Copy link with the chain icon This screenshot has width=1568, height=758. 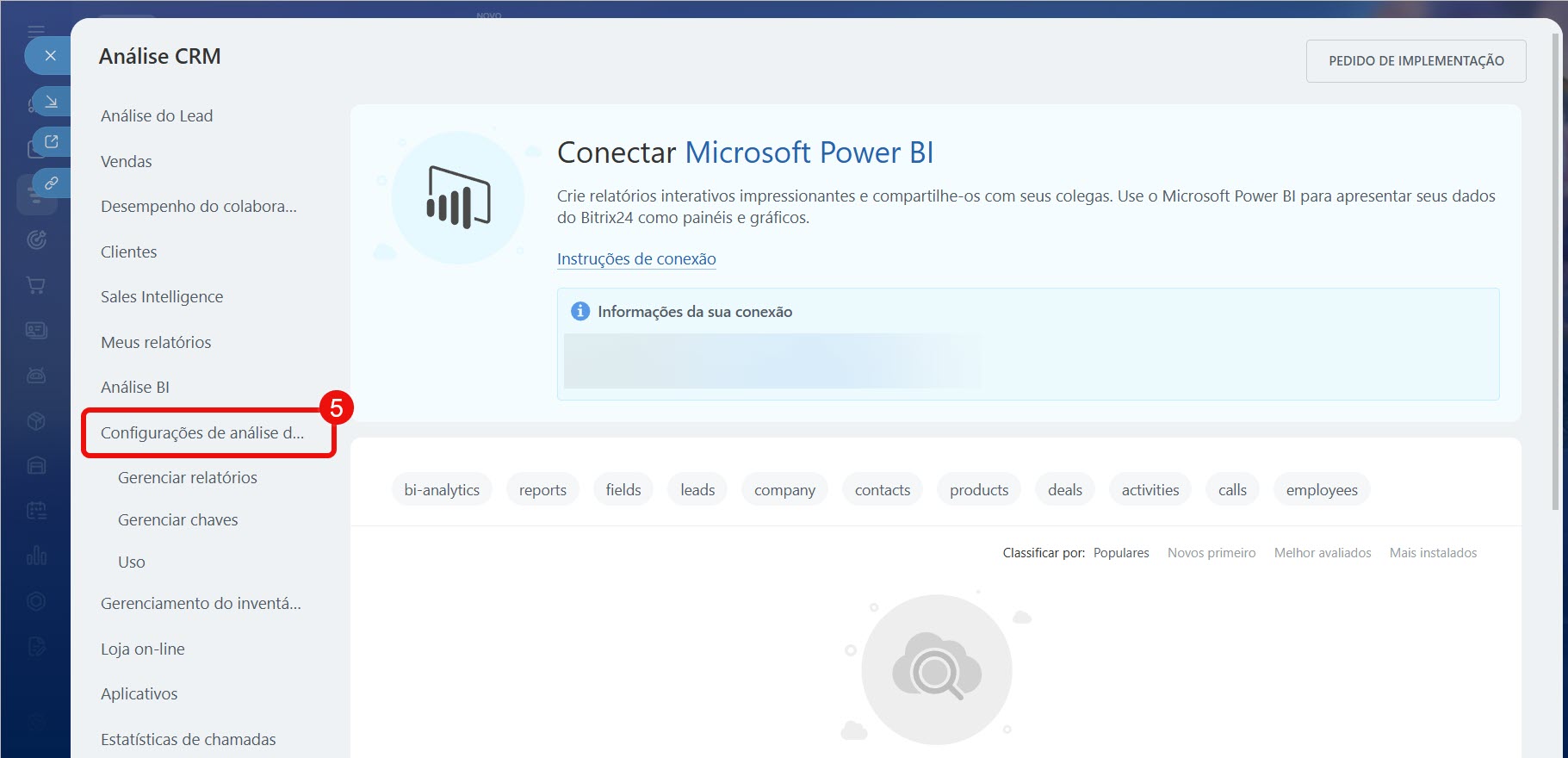pos(51,183)
